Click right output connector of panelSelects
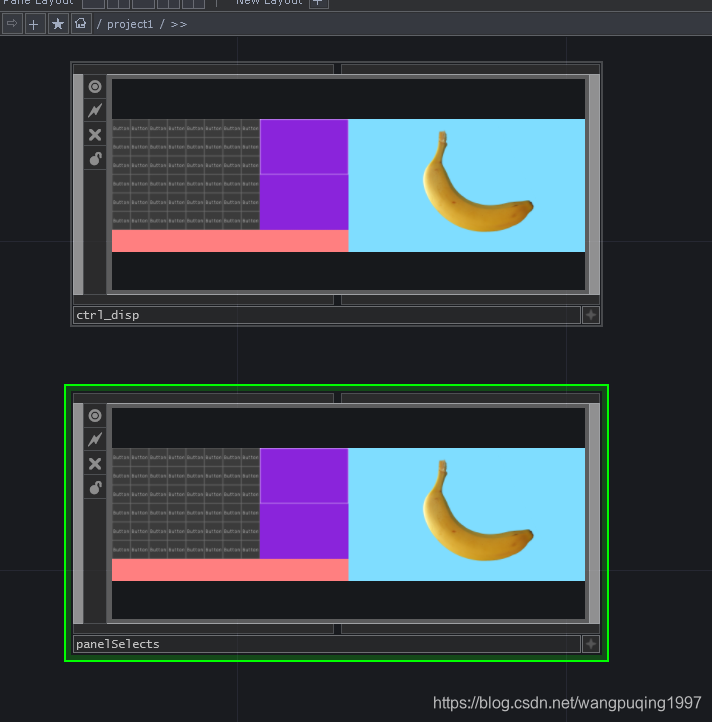Image resolution: width=712 pixels, height=722 pixels. (595, 513)
